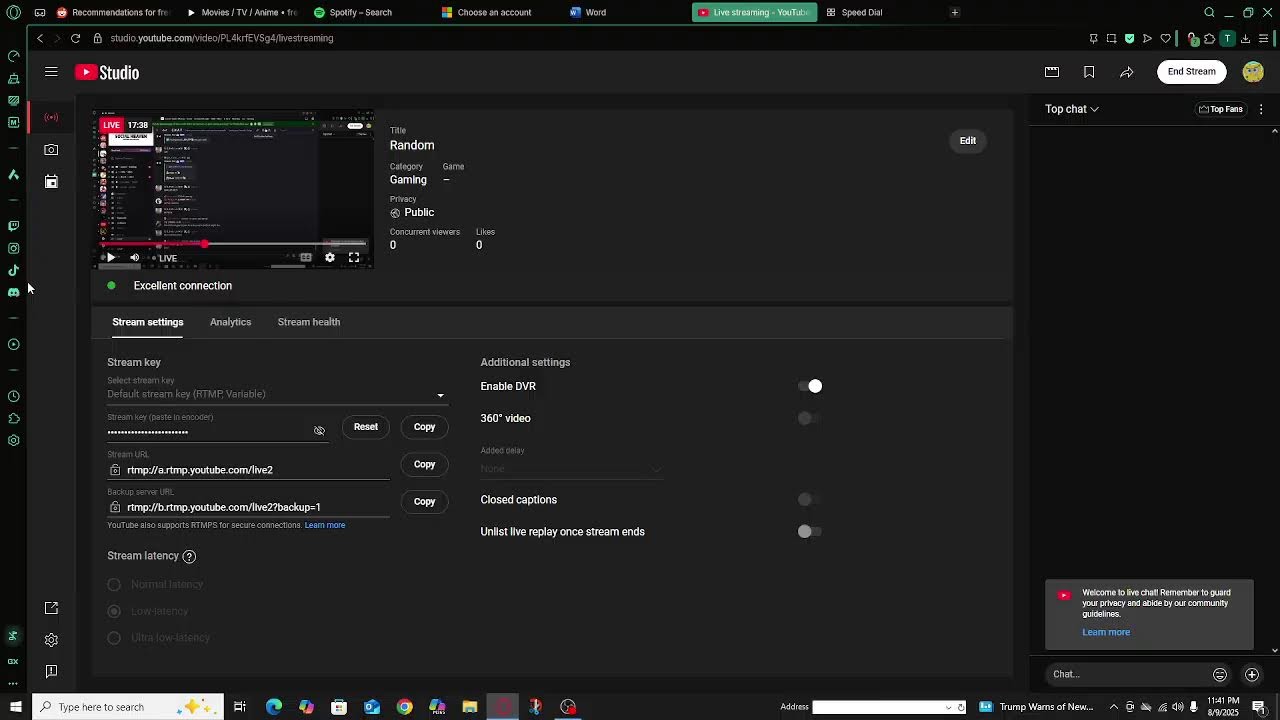The width and height of the screenshot is (1280, 720).
Task: Enter fullscreen on the stream preview
Action: point(354,257)
